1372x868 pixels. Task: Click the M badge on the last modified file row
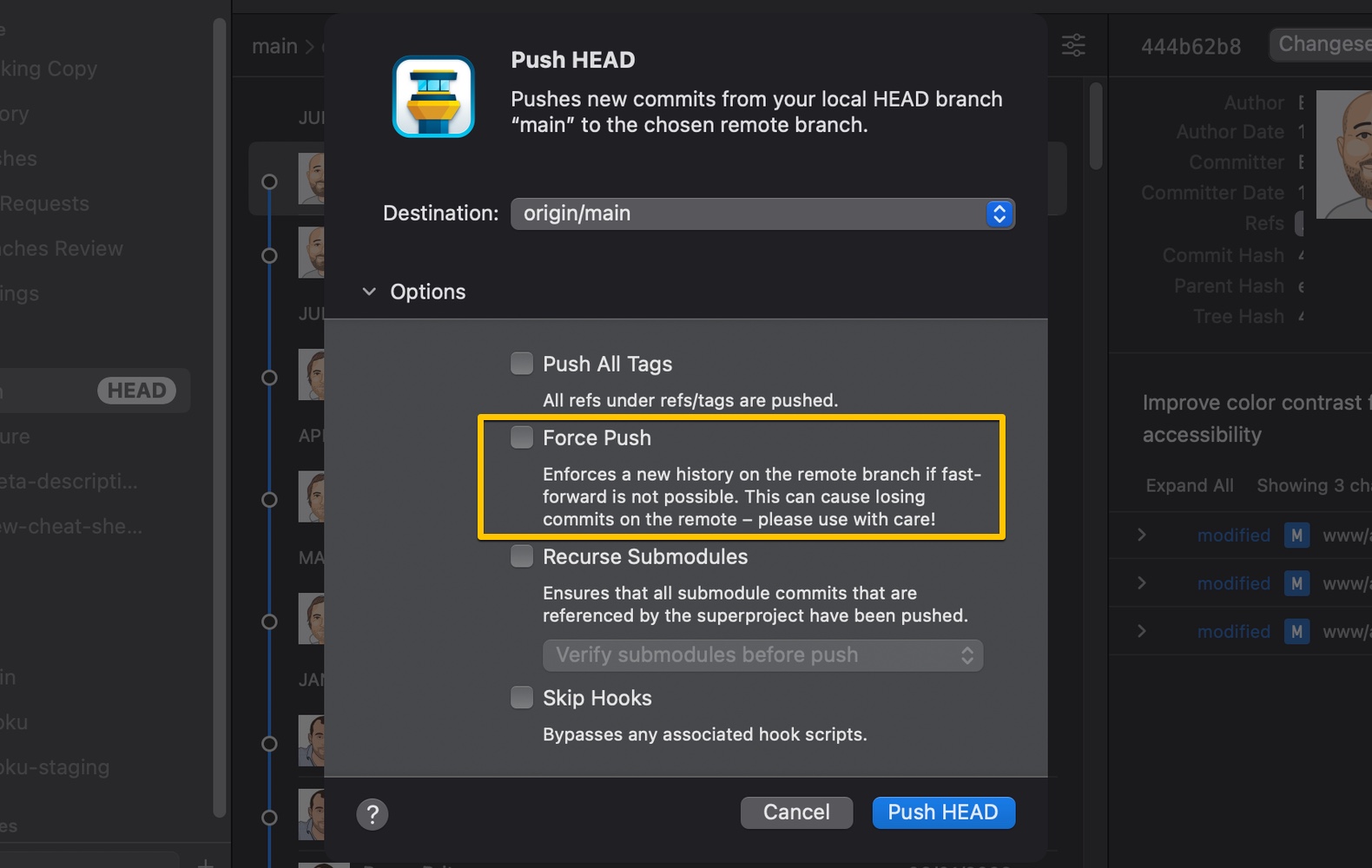tap(1297, 631)
